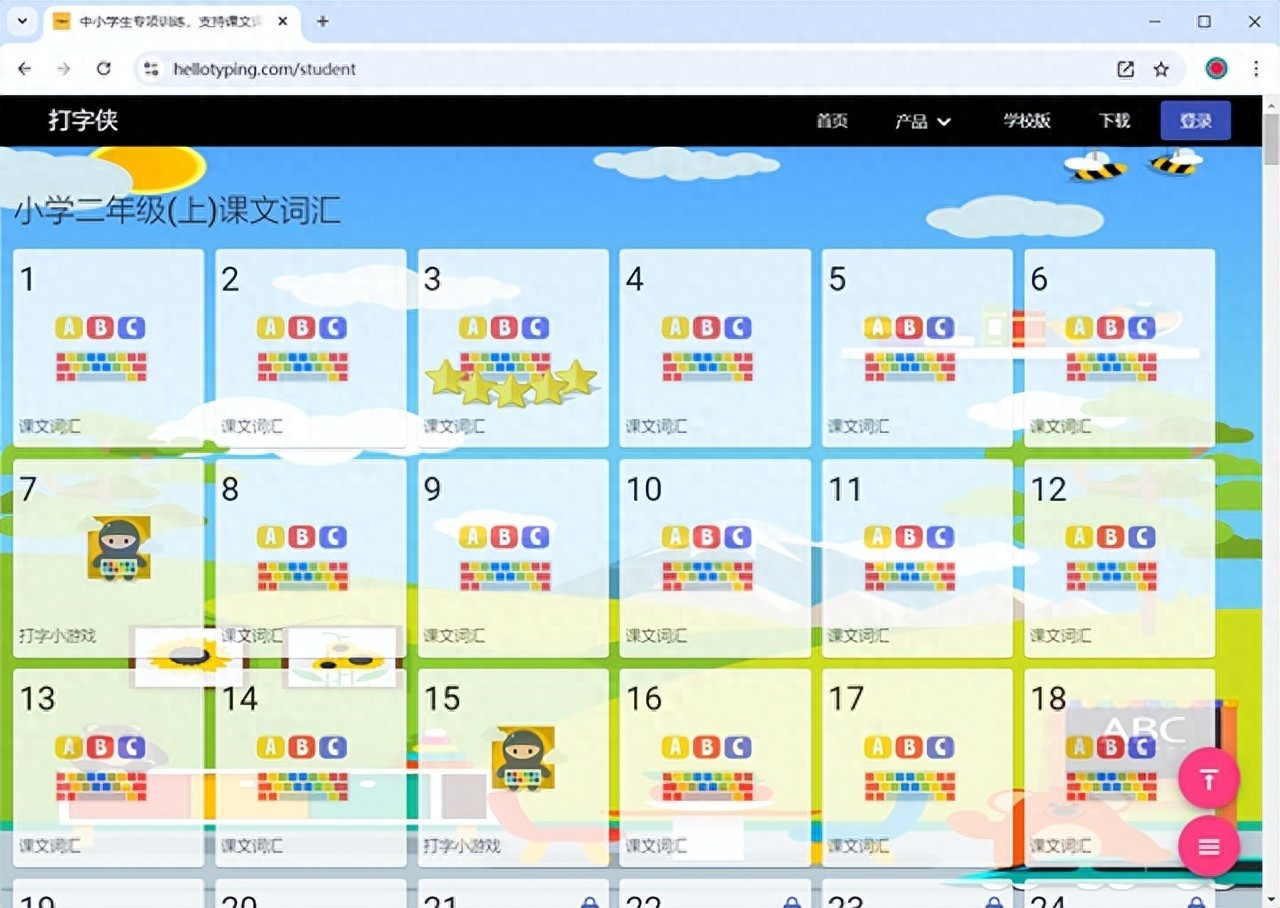Click the pink scroll-to-top floating button
Image resolution: width=1280 pixels, height=908 pixels.
click(x=1208, y=778)
